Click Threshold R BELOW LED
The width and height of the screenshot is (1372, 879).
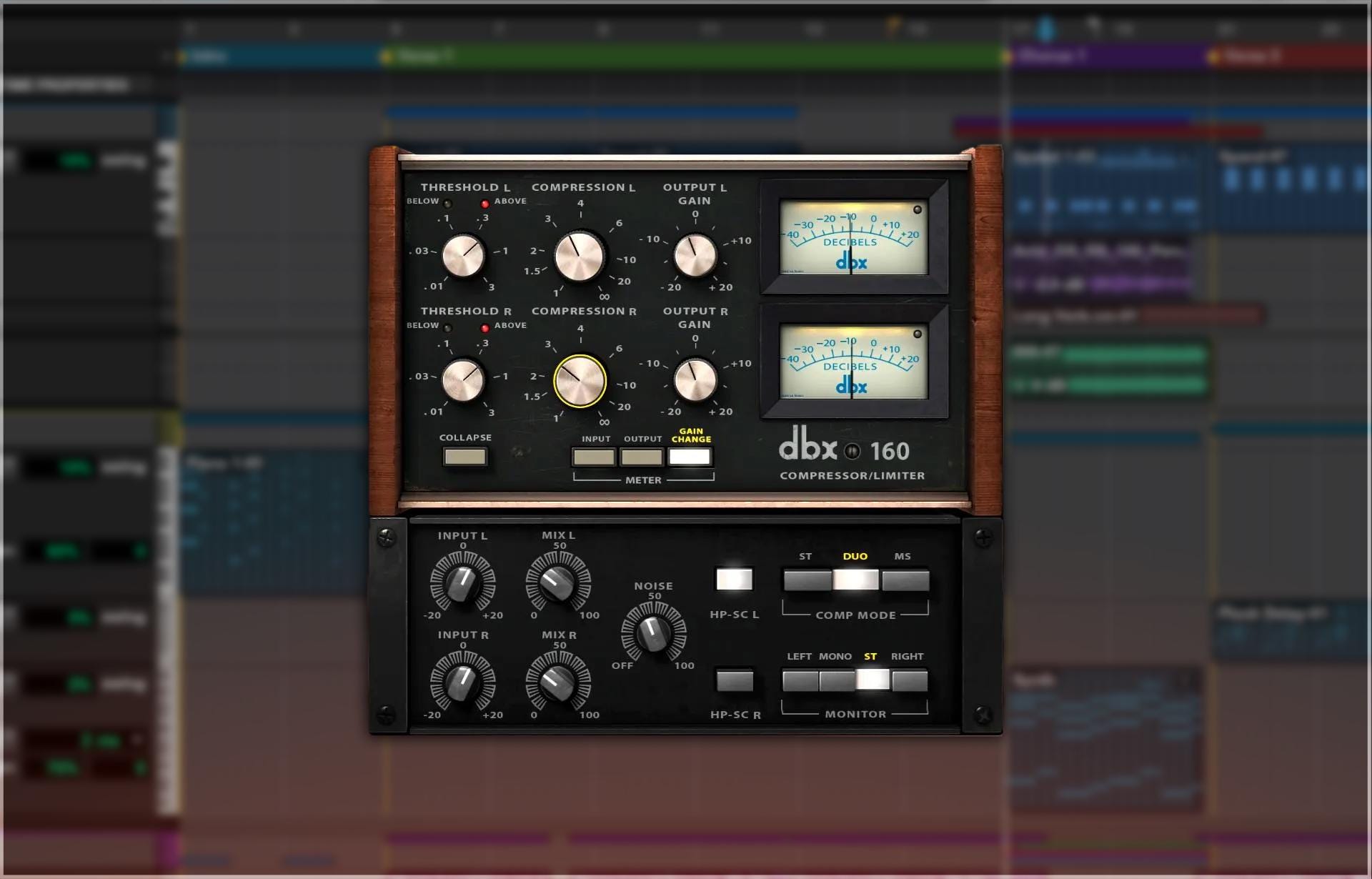point(447,328)
